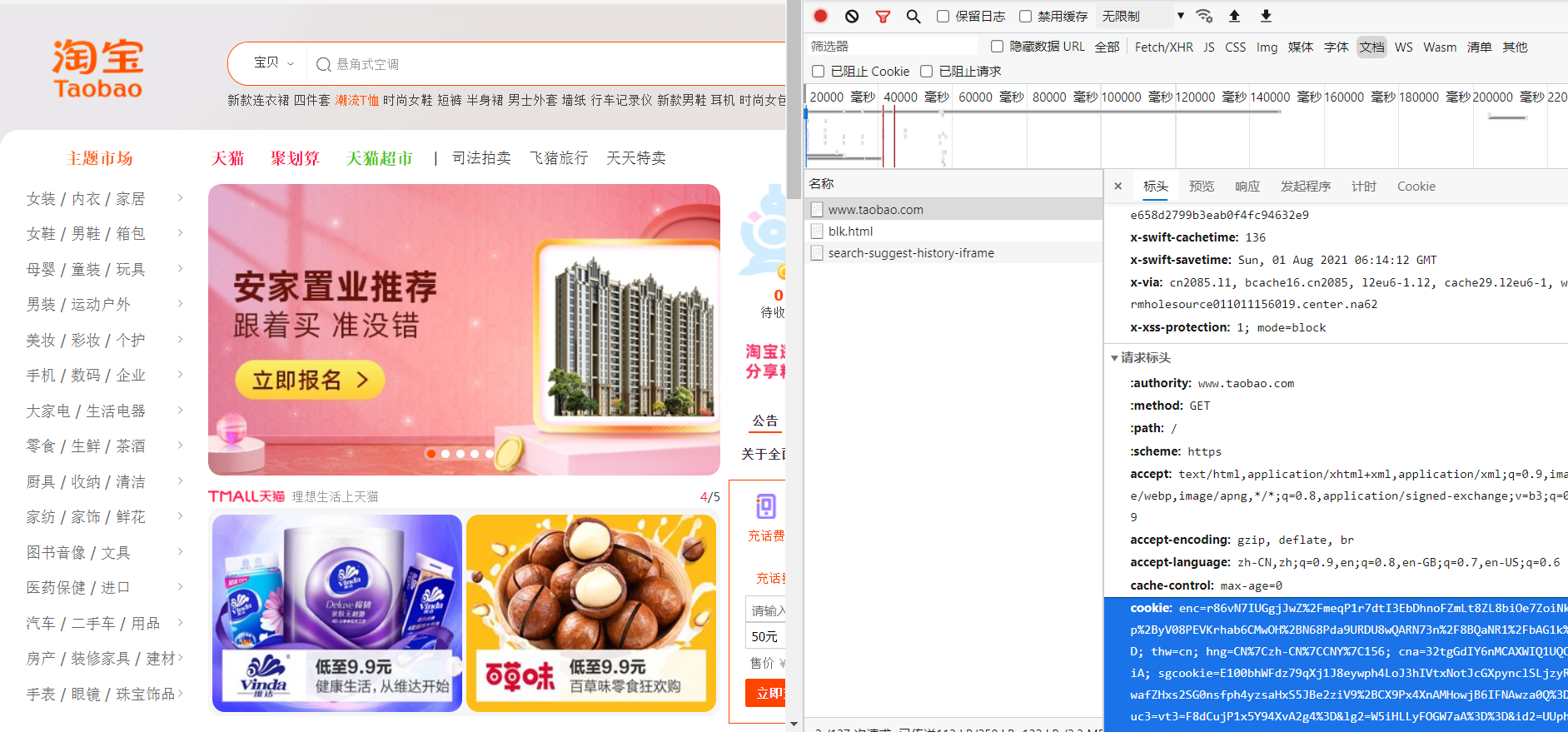Switch to the Cookie tab
The width and height of the screenshot is (1568, 732).
pyautogui.click(x=1416, y=187)
